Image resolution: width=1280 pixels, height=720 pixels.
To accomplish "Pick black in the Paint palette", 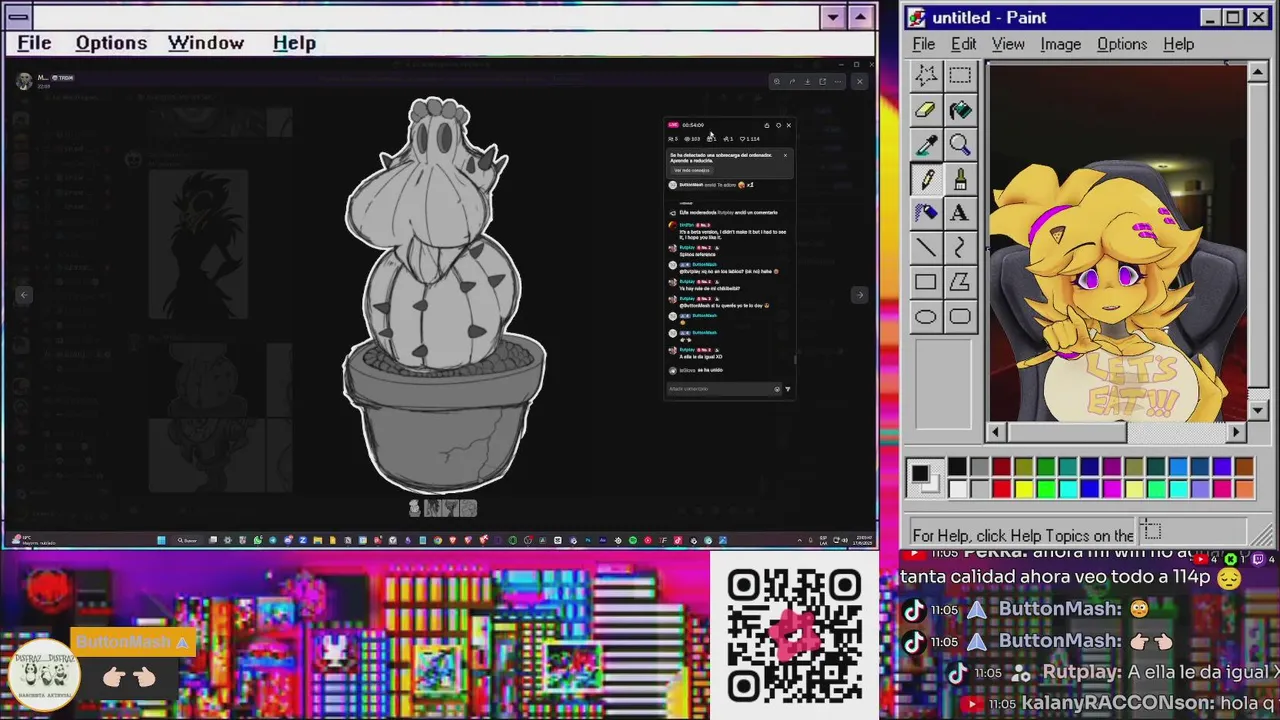I will [957, 467].
